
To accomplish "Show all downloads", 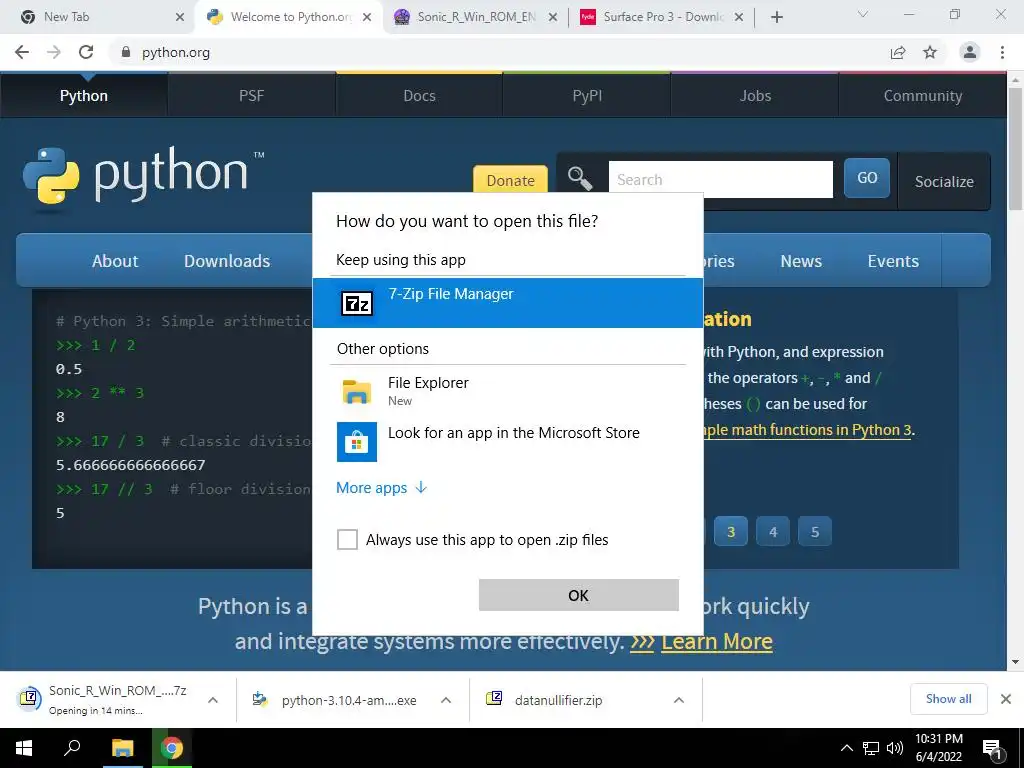I will pyautogui.click(x=948, y=699).
